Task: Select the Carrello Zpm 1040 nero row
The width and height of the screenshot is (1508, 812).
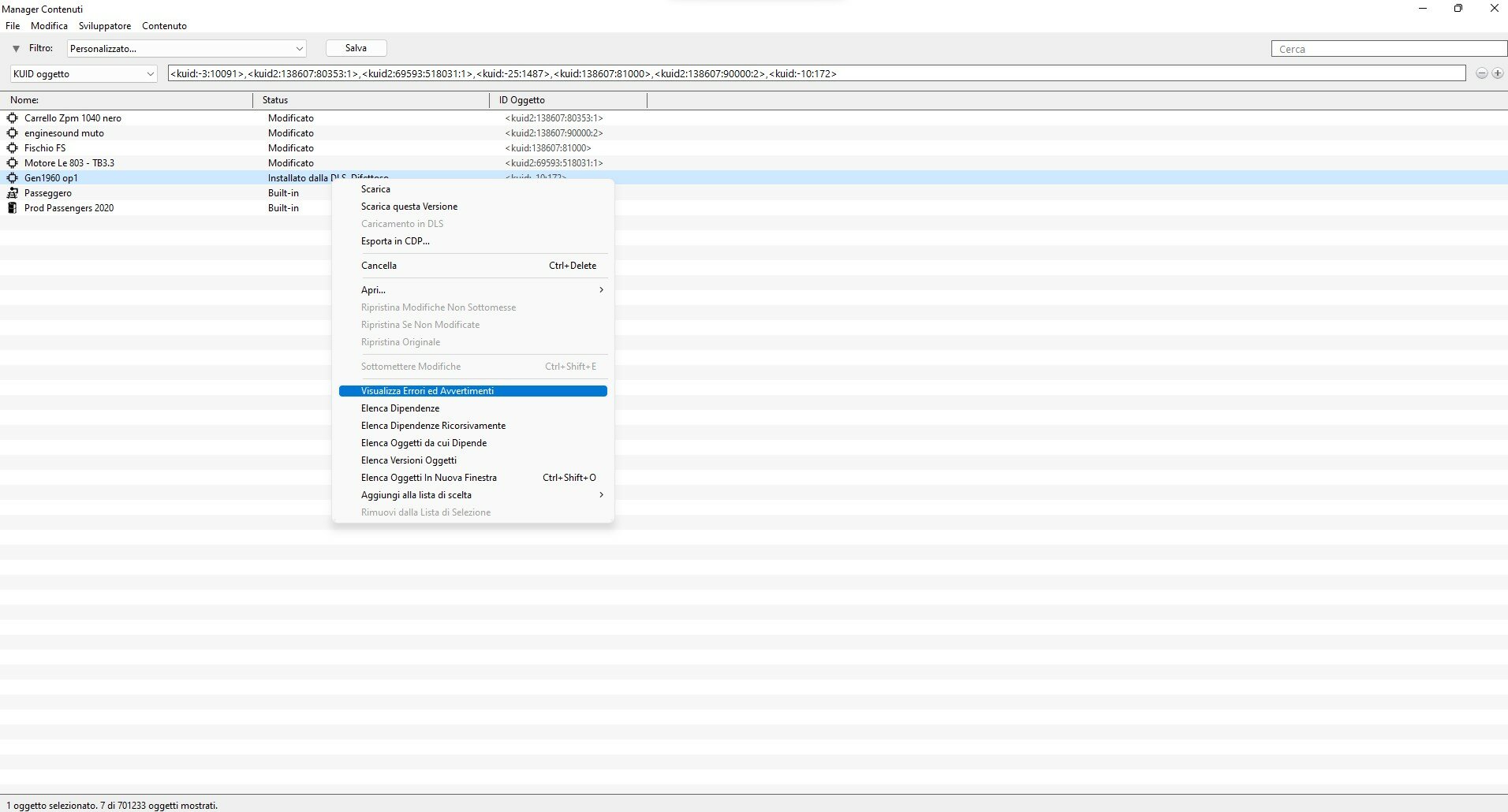Action: [x=754, y=118]
